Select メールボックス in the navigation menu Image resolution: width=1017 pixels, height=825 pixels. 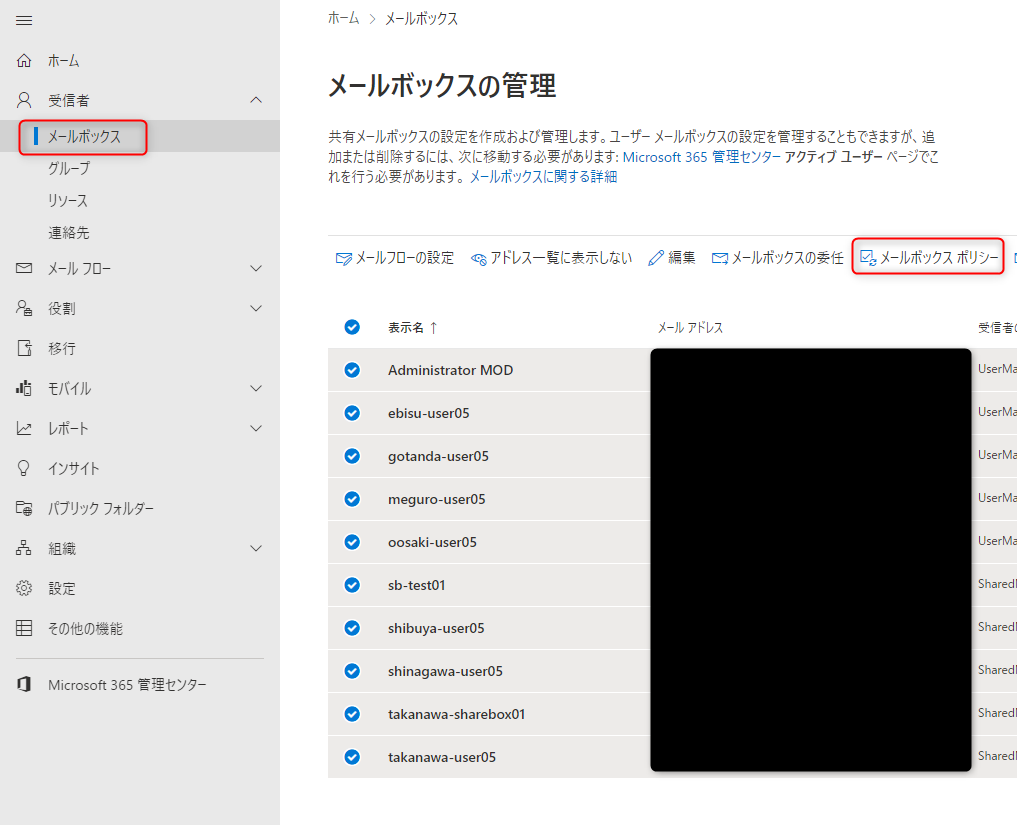(x=83, y=138)
